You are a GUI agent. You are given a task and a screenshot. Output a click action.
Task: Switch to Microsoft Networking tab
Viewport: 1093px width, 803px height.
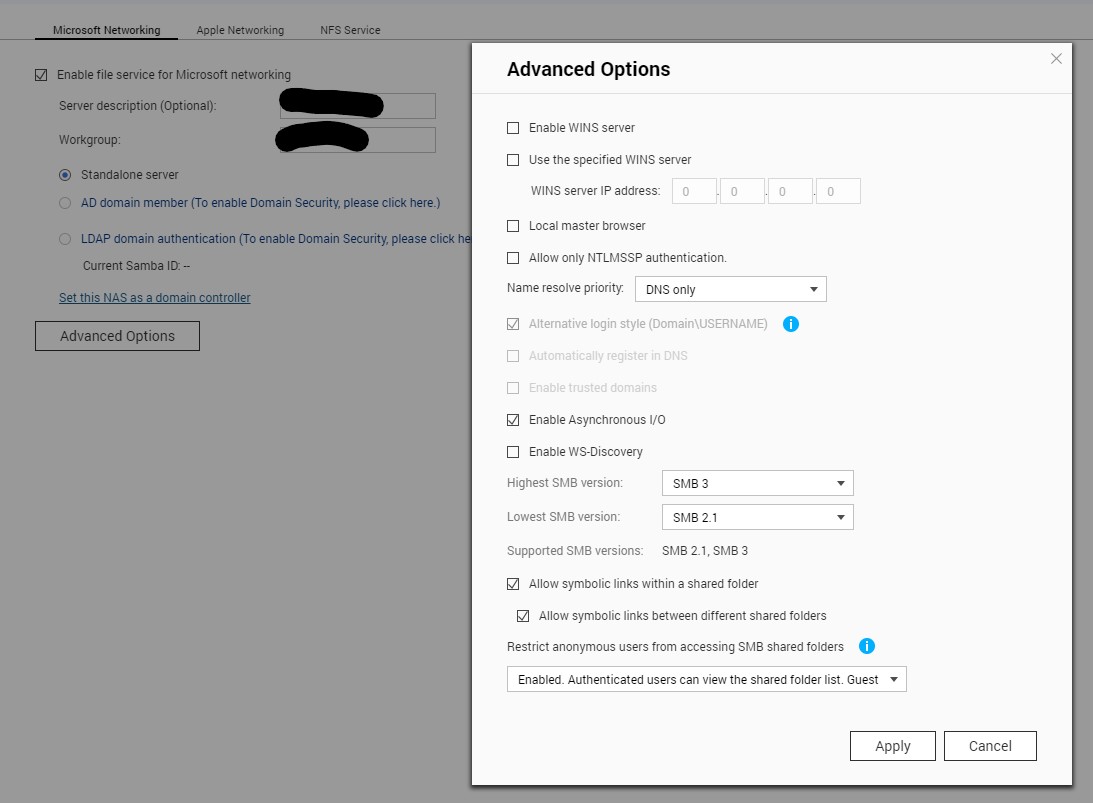[107, 30]
